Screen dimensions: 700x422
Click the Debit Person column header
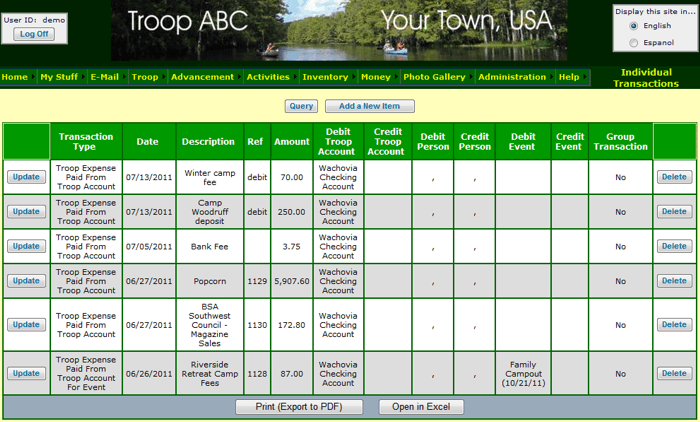[x=433, y=142]
